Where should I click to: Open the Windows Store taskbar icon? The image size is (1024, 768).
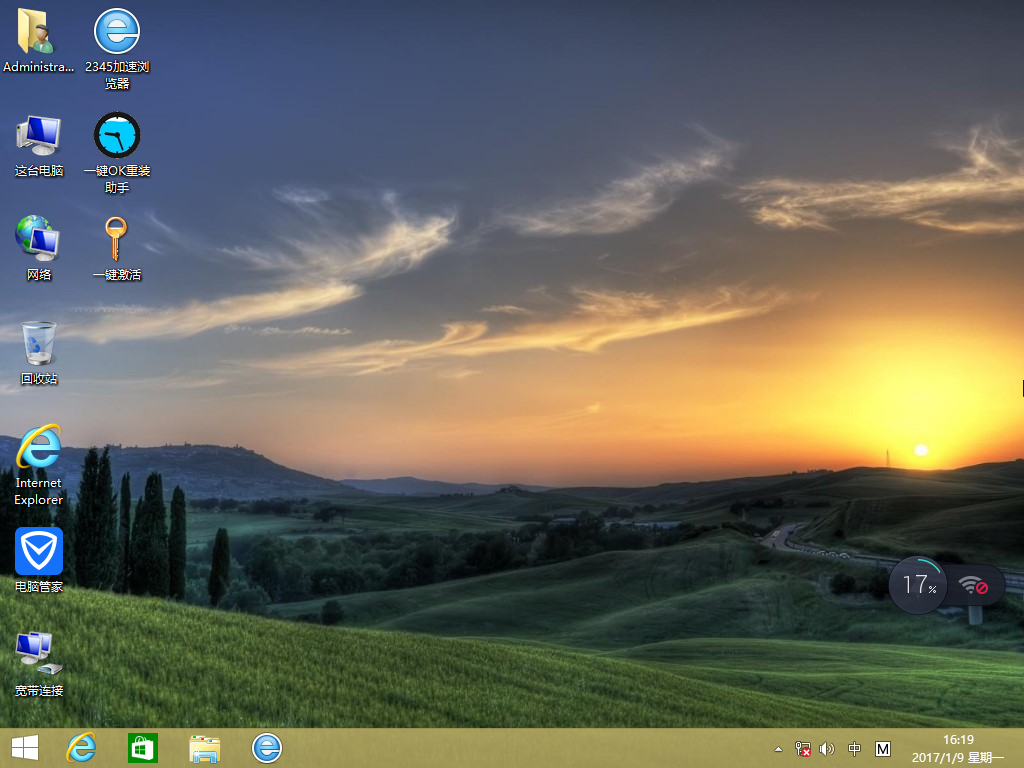click(x=143, y=748)
